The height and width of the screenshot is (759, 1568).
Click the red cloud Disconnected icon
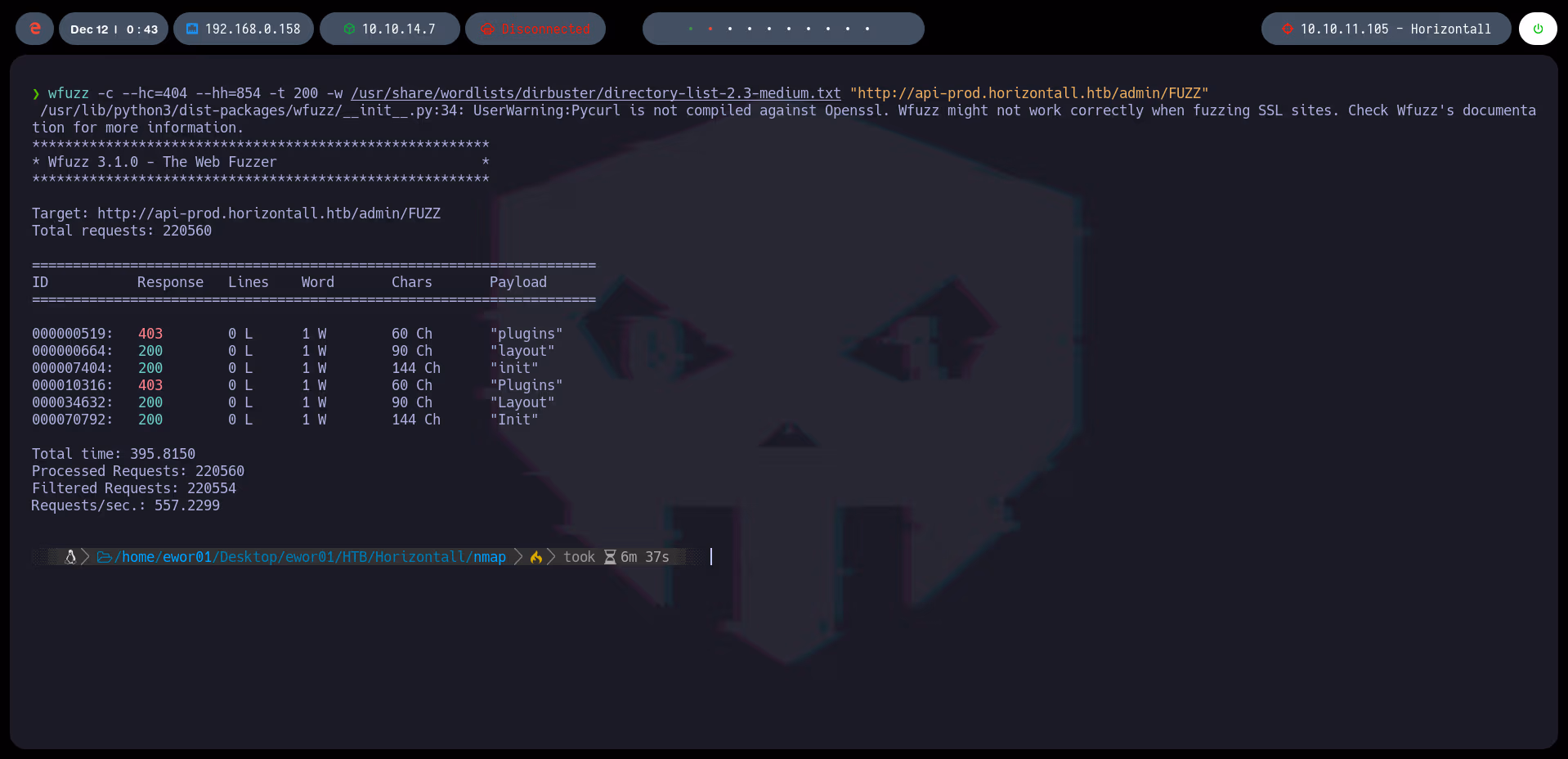pyautogui.click(x=488, y=29)
